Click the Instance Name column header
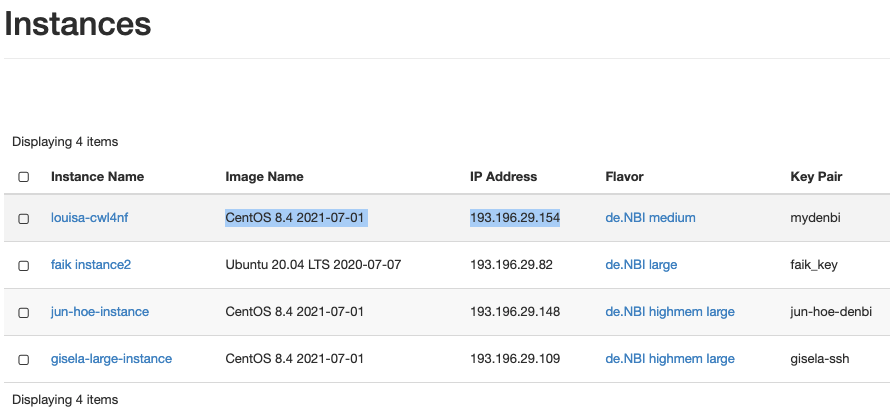Screen dimensions: 890x418 click(x=97, y=177)
